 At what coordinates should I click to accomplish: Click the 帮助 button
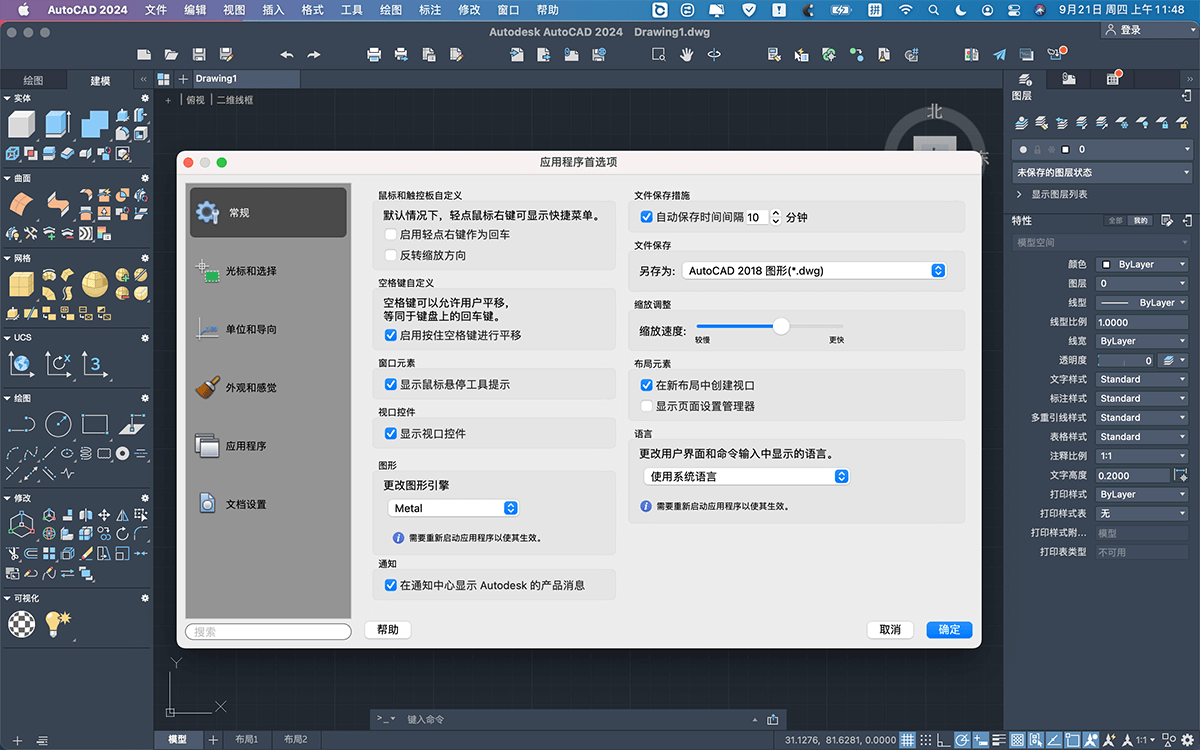point(388,630)
